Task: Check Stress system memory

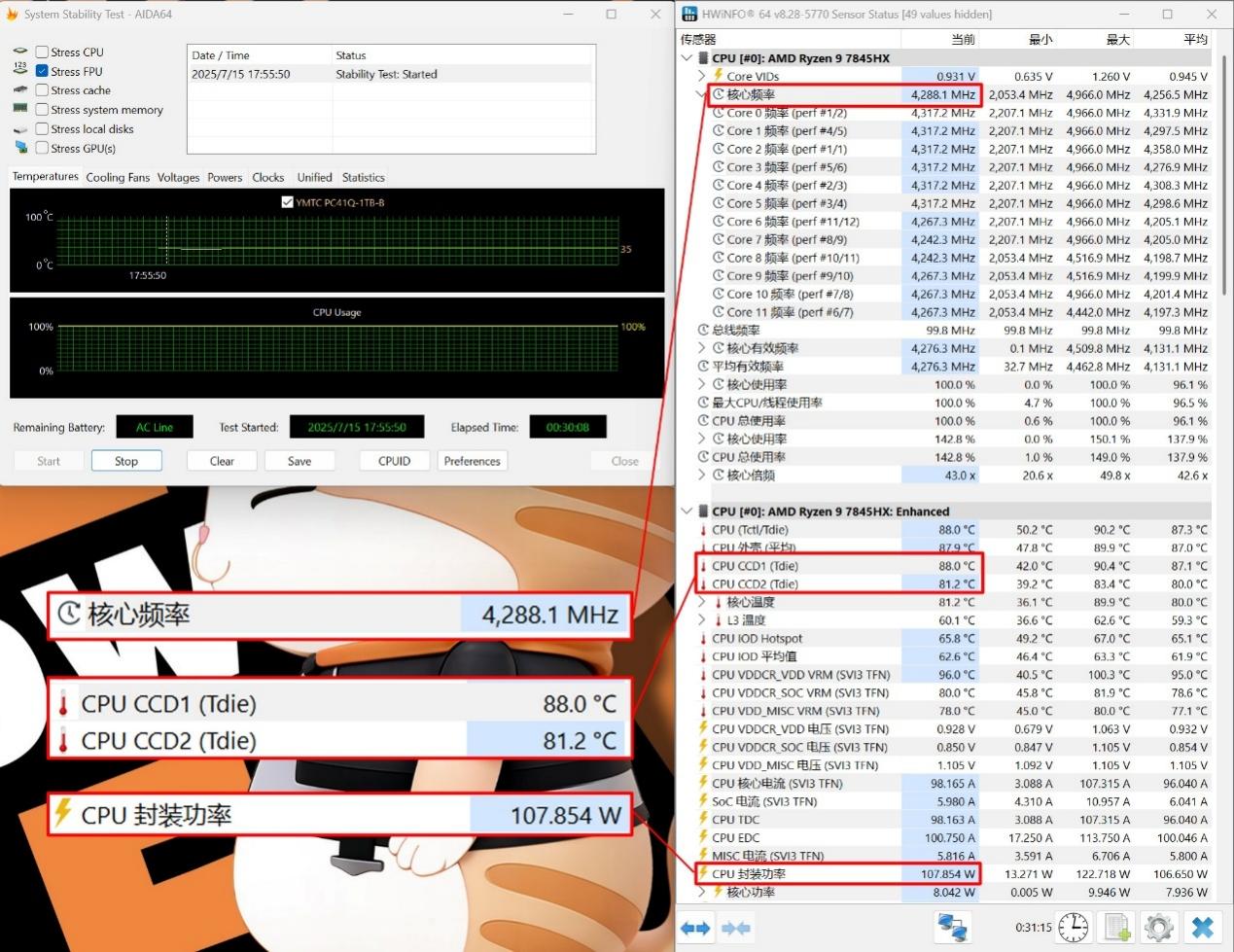Action: (42, 109)
